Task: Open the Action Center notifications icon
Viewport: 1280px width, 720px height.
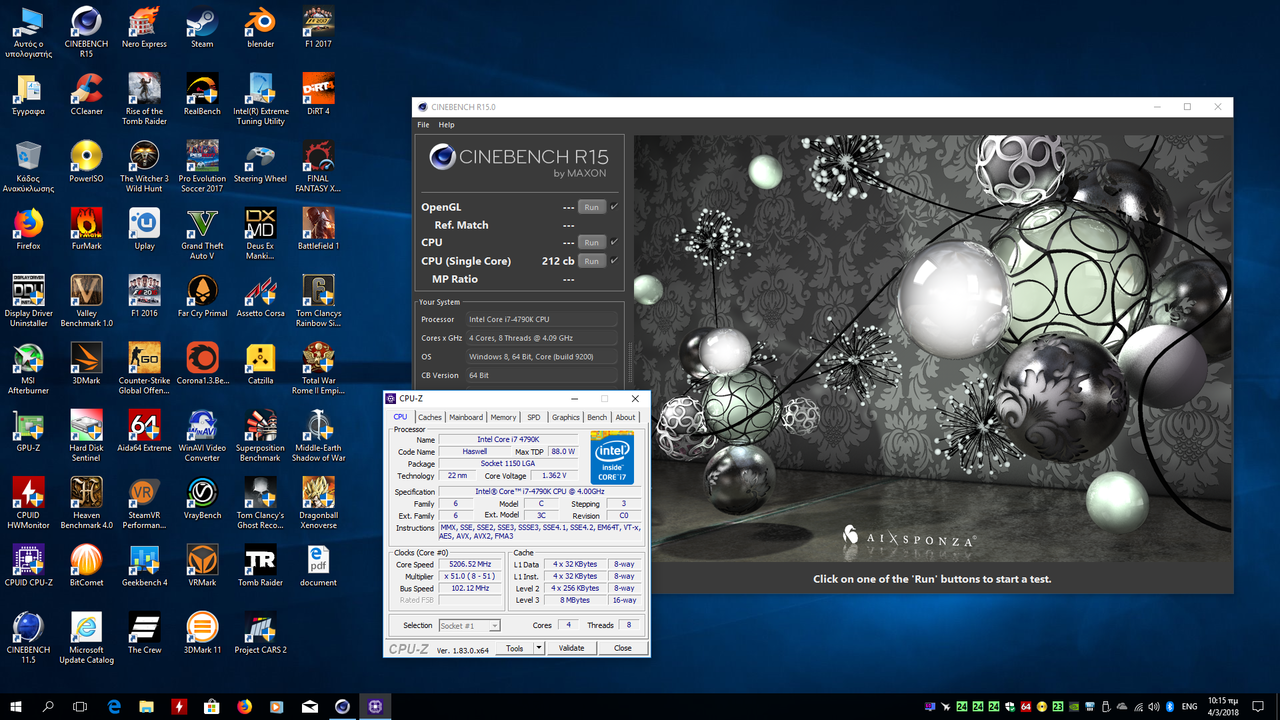Action: [1259, 706]
